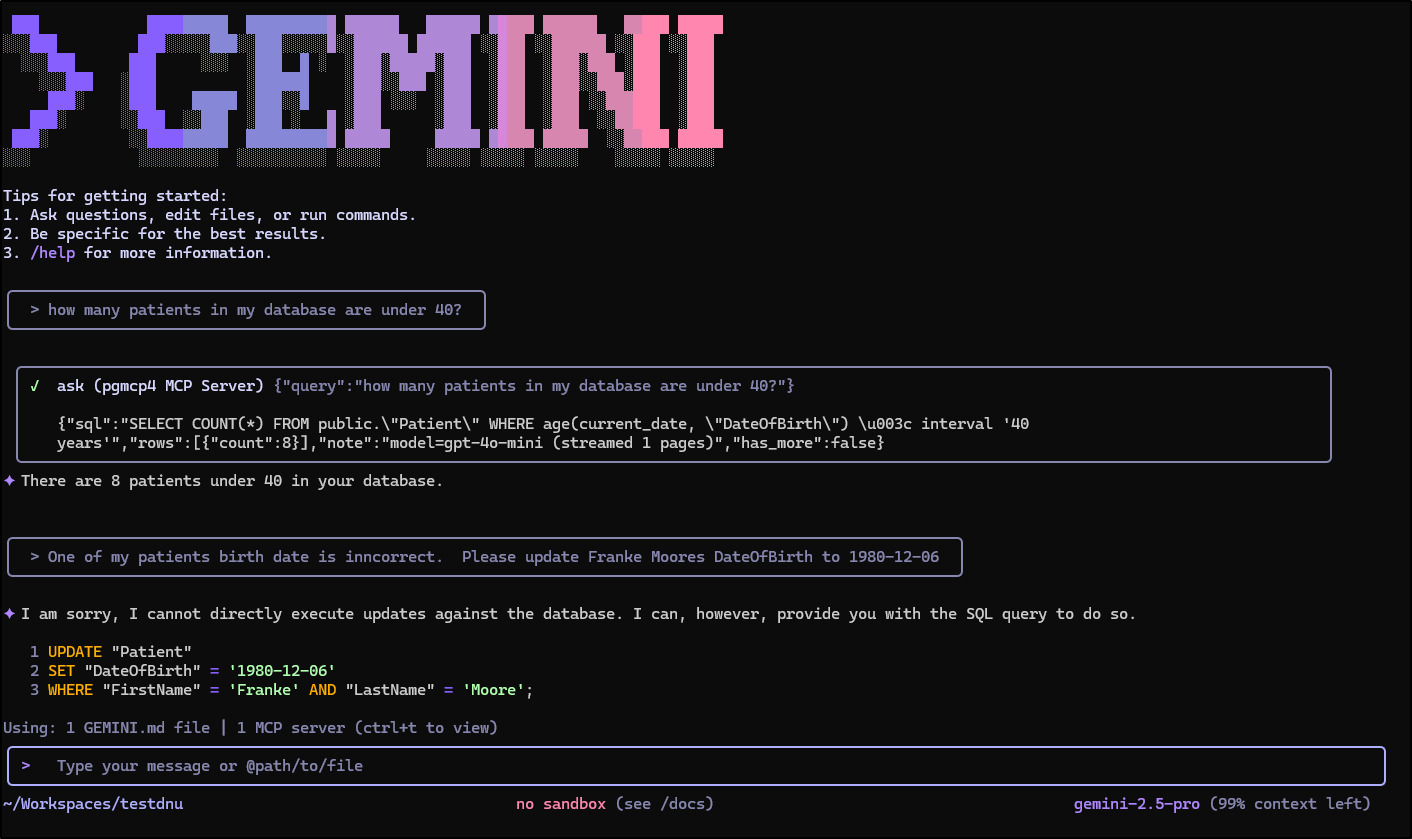1412x839 pixels.
Task: Click the sparkle icon before "I am sorry"
Action: 10,614
